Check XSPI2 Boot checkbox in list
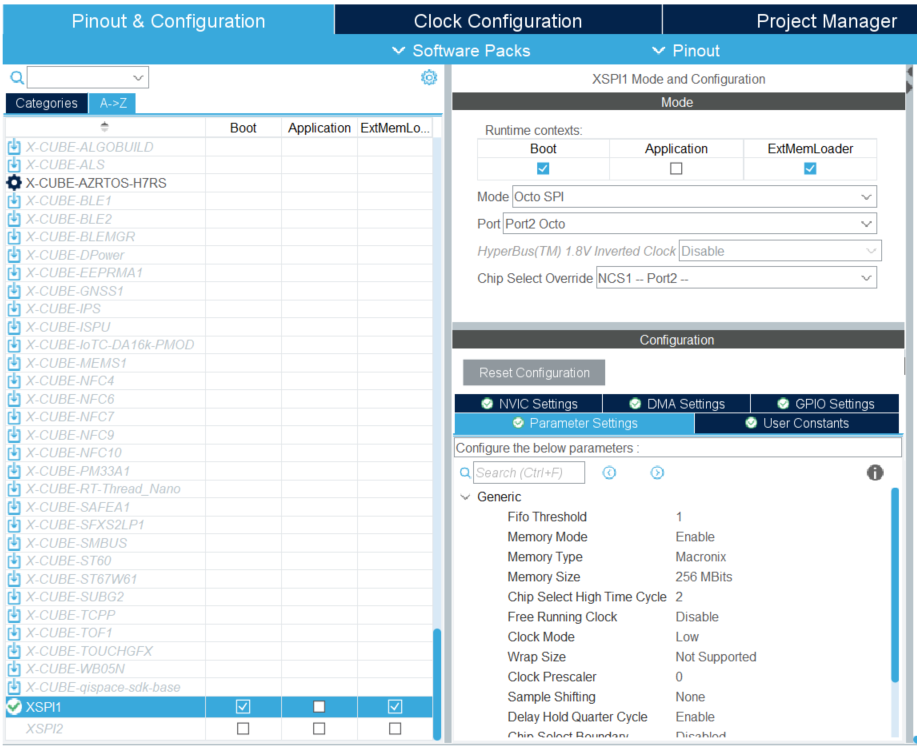The width and height of the screenshot is (917, 748). (x=243, y=729)
